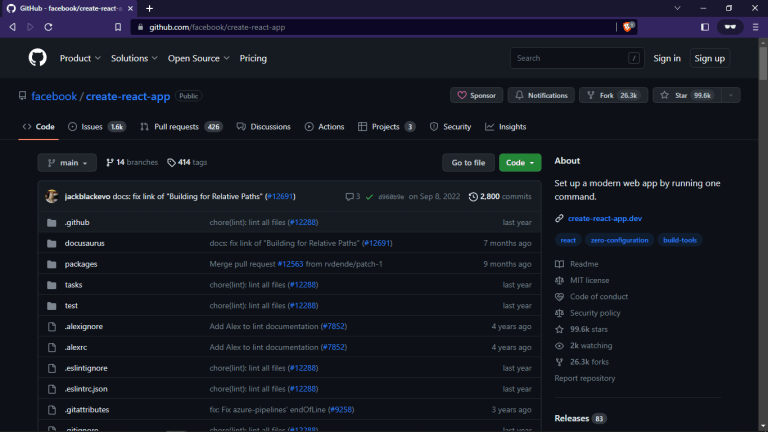Image resolution: width=768 pixels, height=432 pixels.
Task: Switch to the Pull requests tab
Action: point(182,127)
